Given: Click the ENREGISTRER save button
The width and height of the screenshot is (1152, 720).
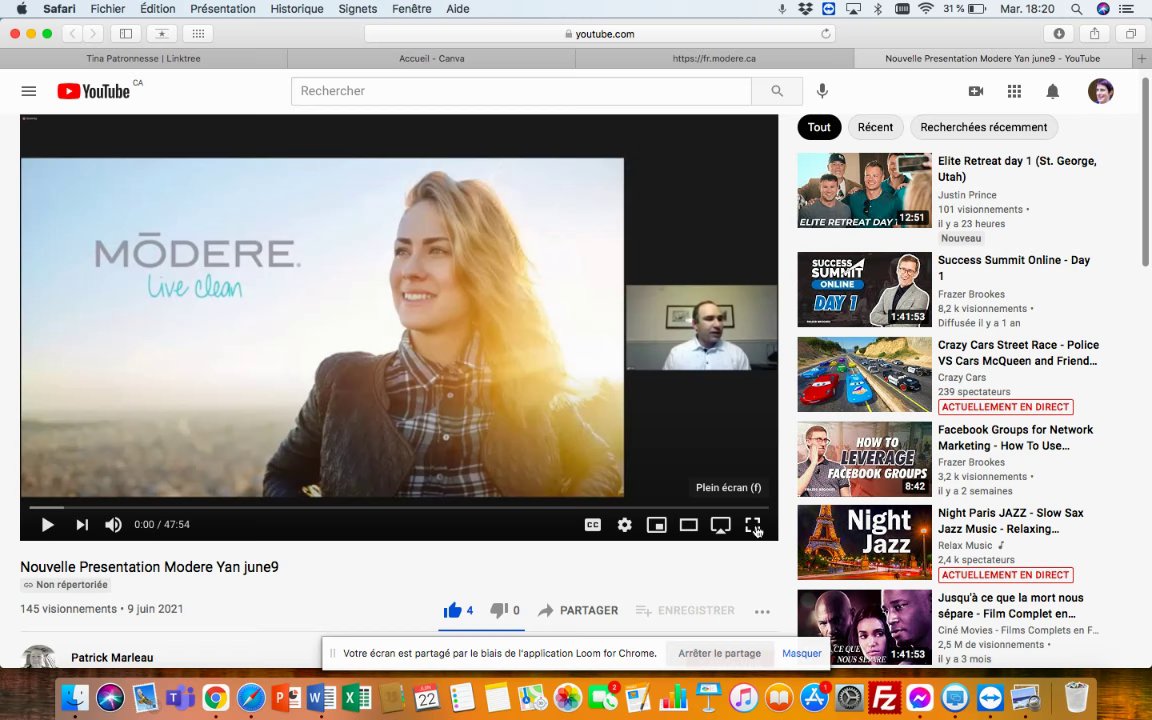Looking at the screenshot, I should (x=685, y=611).
